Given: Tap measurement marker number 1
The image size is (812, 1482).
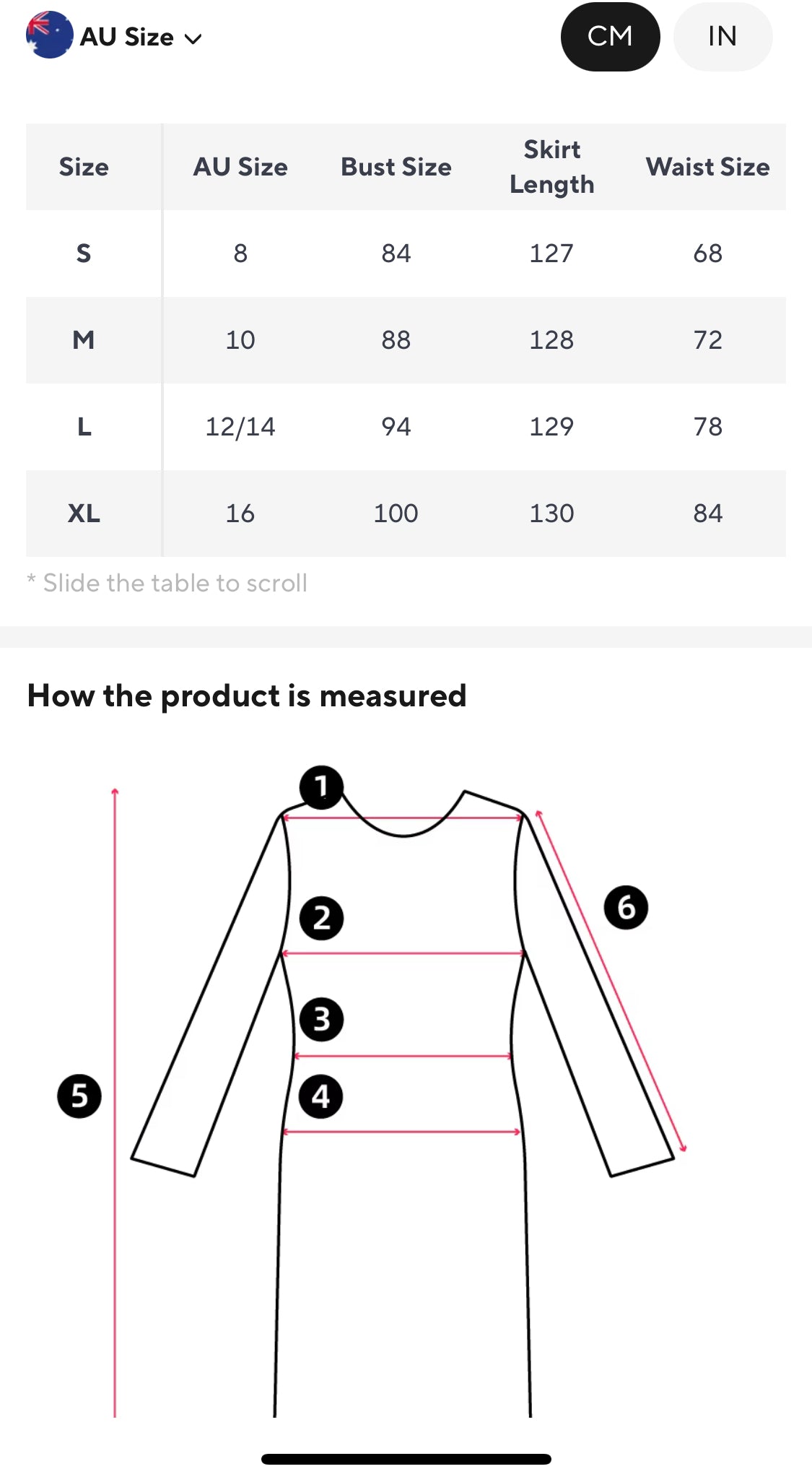Looking at the screenshot, I should click(x=321, y=787).
